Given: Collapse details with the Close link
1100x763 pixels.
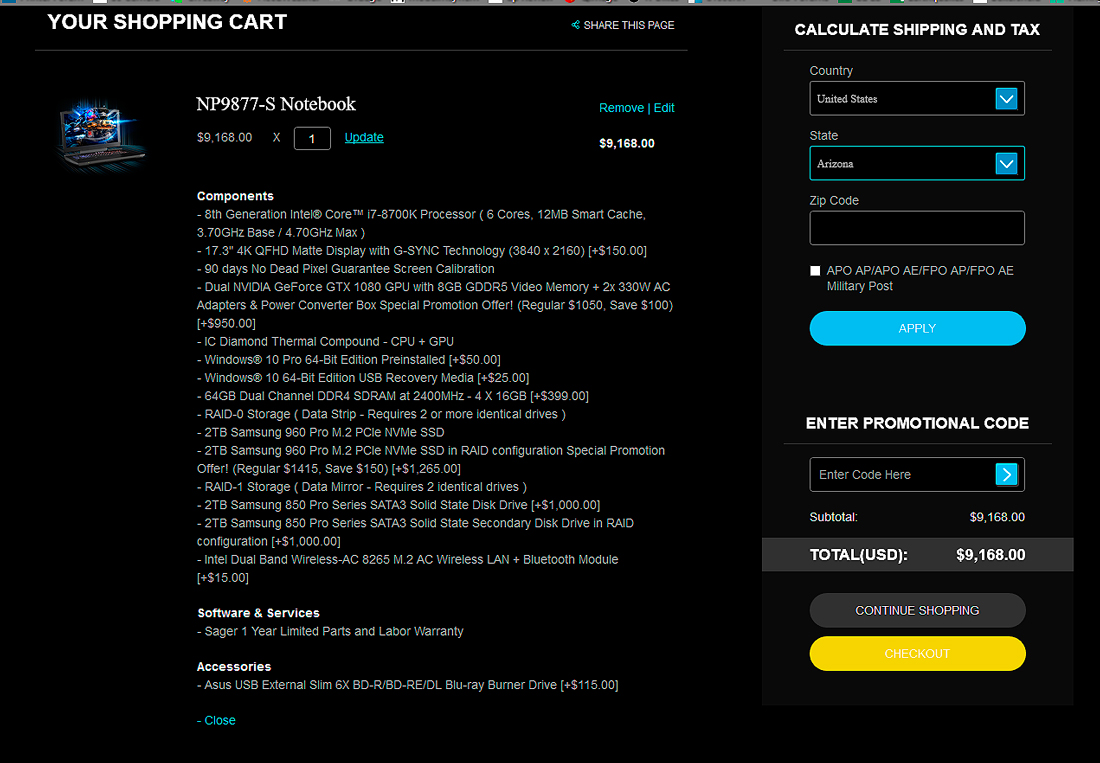Looking at the screenshot, I should pyautogui.click(x=216, y=720).
